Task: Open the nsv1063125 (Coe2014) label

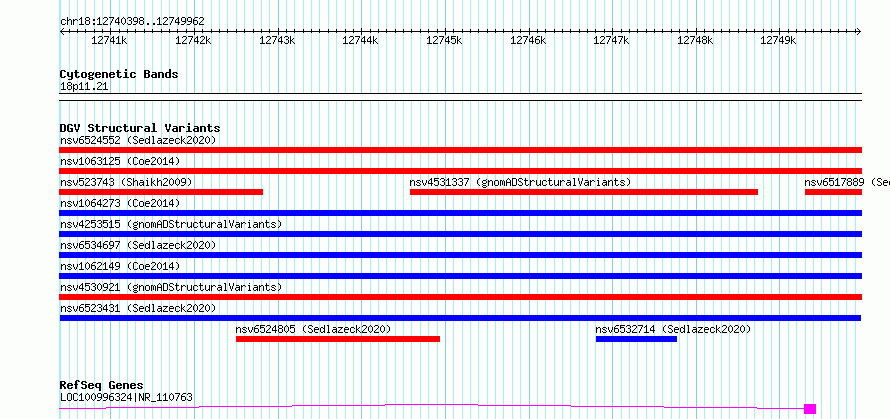Action: [x=120, y=161]
